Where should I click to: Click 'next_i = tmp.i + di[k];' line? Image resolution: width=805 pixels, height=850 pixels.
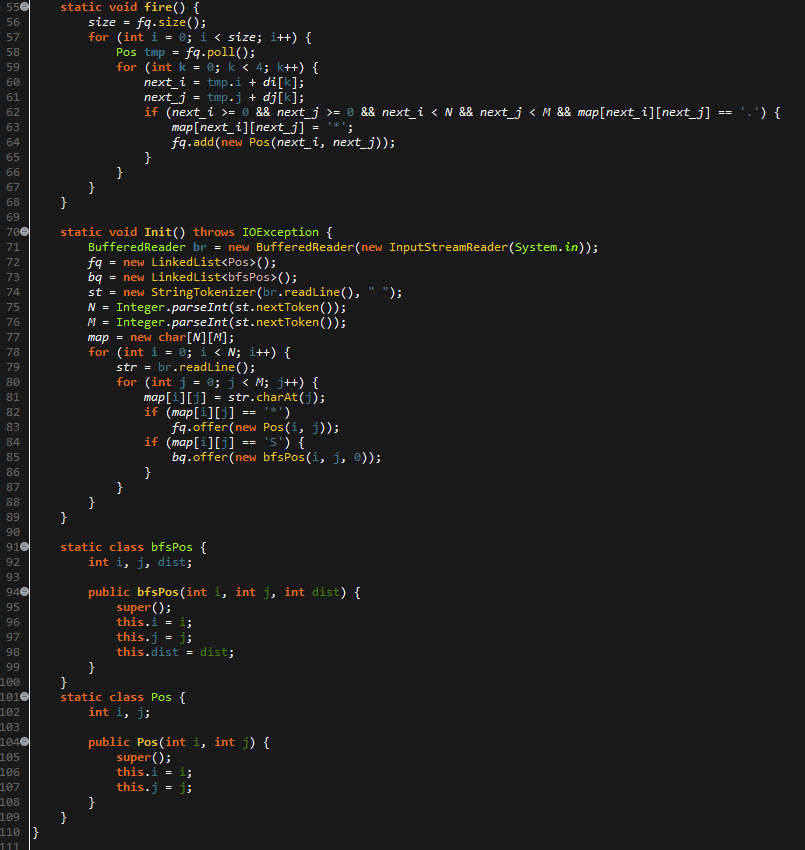tap(224, 82)
